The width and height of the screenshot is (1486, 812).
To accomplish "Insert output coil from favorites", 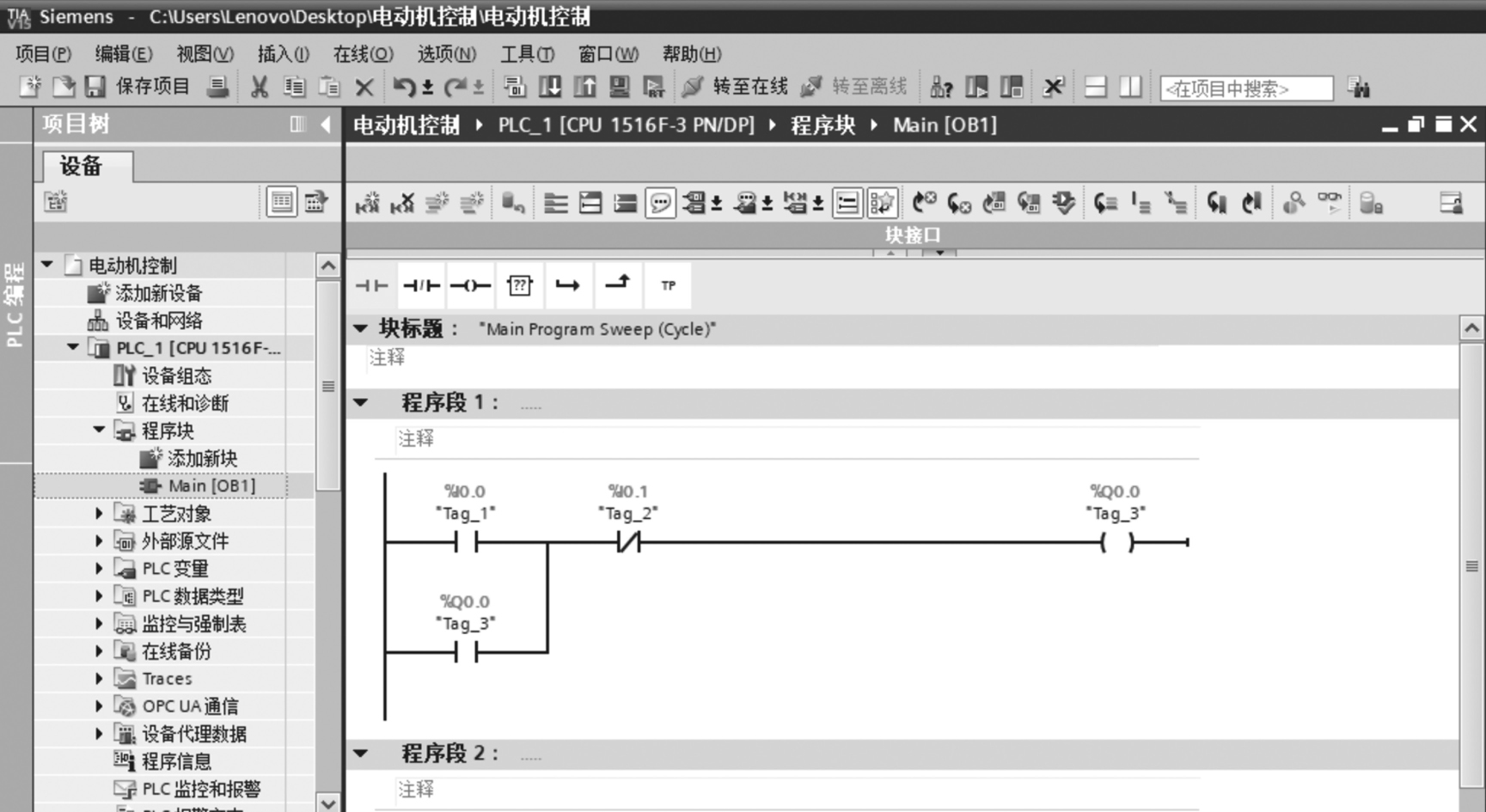I will [470, 285].
